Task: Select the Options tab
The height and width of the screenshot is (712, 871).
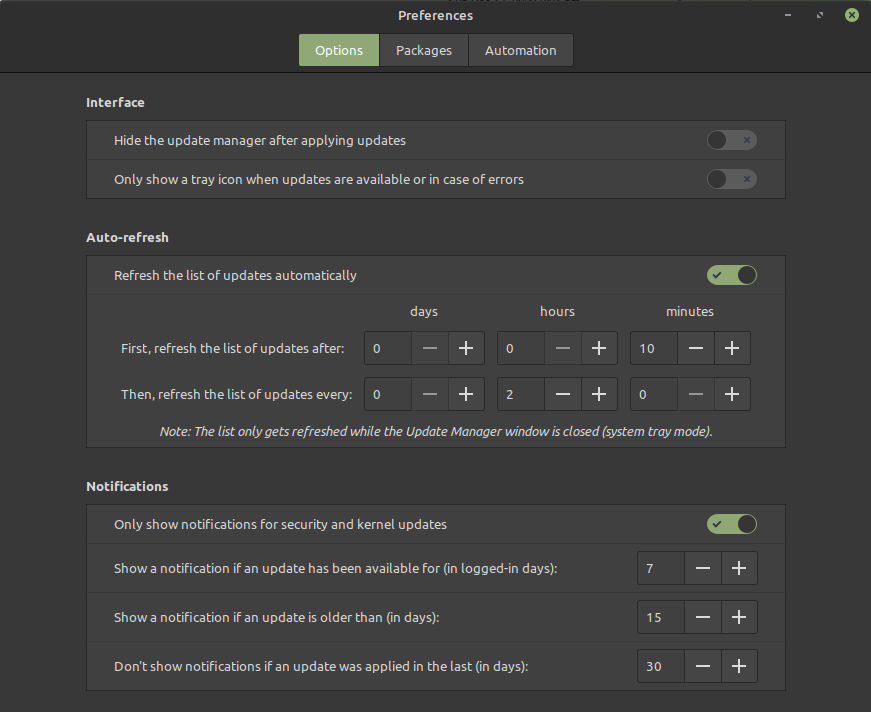Action: [339, 50]
